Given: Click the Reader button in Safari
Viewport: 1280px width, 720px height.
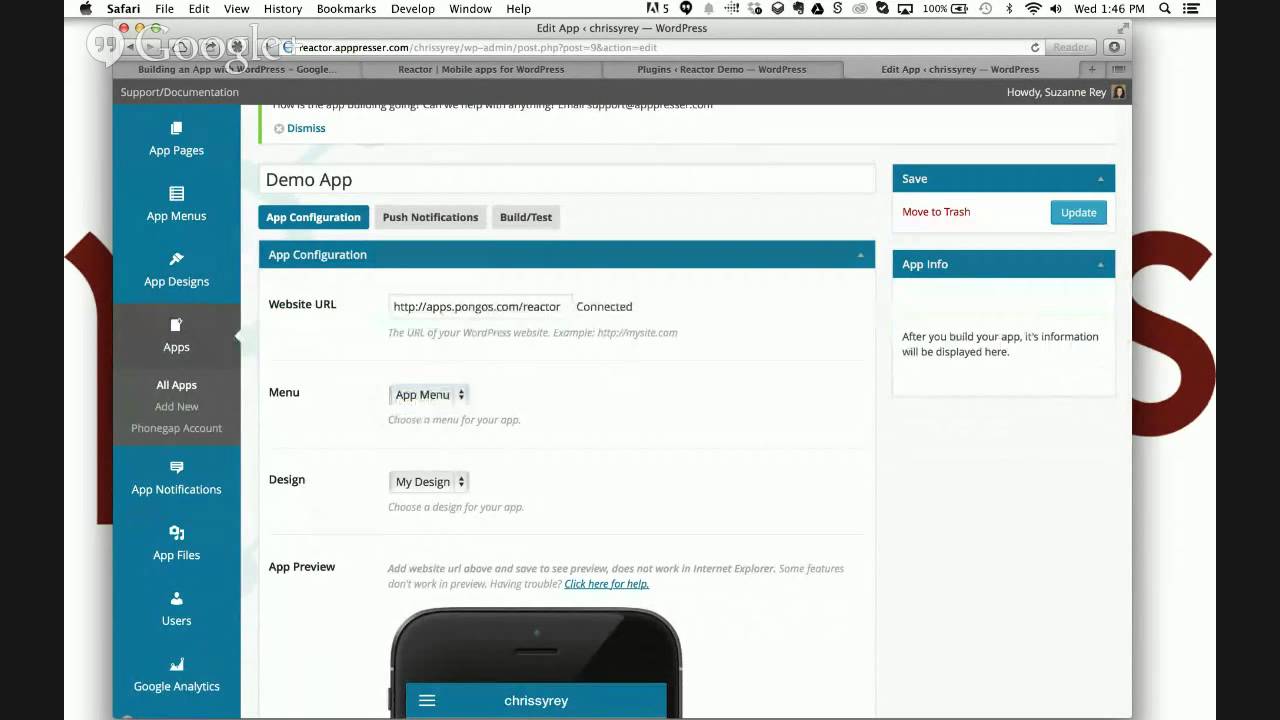Looking at the screenshot, I should click(x=1071, y=47).
